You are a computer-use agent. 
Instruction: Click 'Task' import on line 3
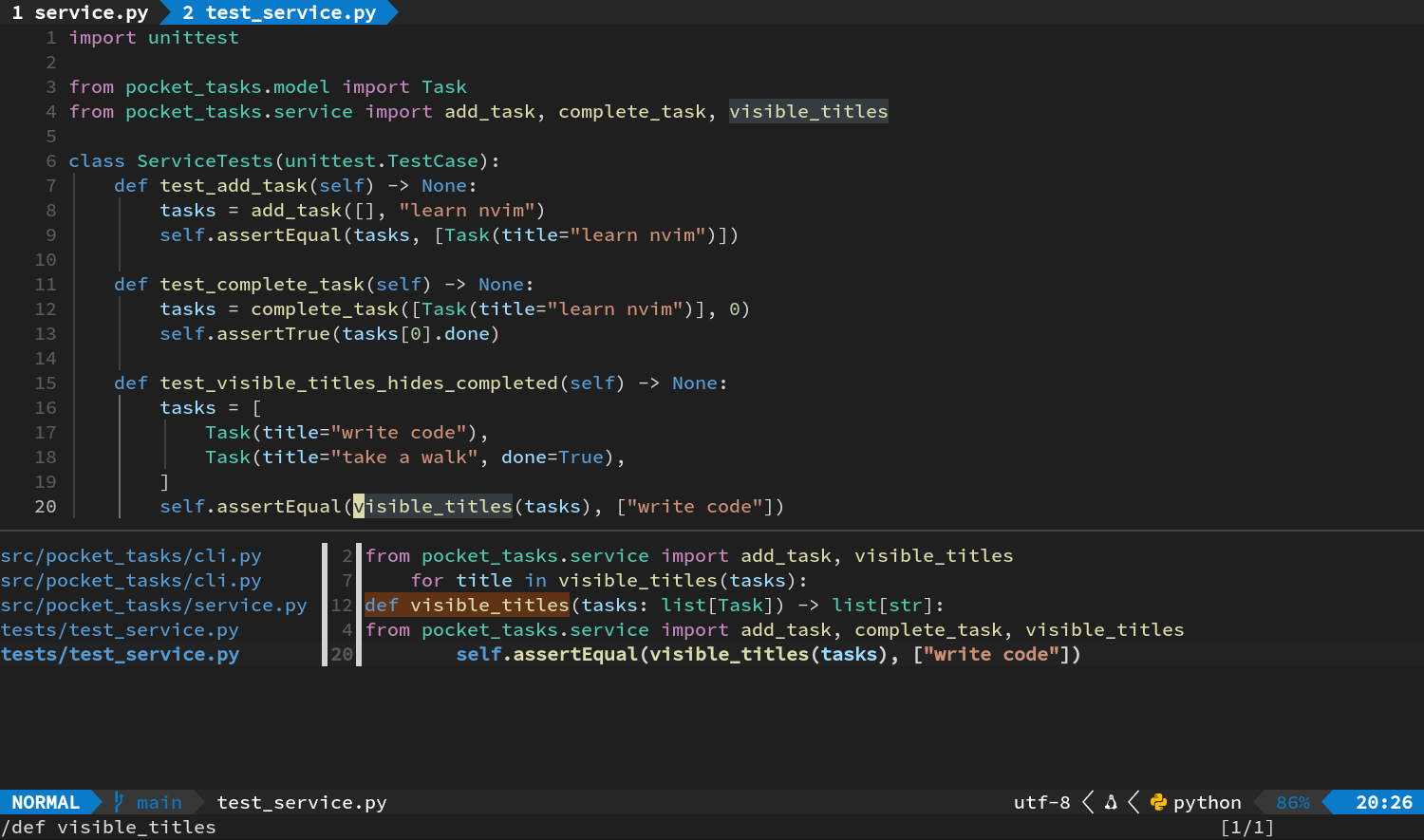click(444, 86)
